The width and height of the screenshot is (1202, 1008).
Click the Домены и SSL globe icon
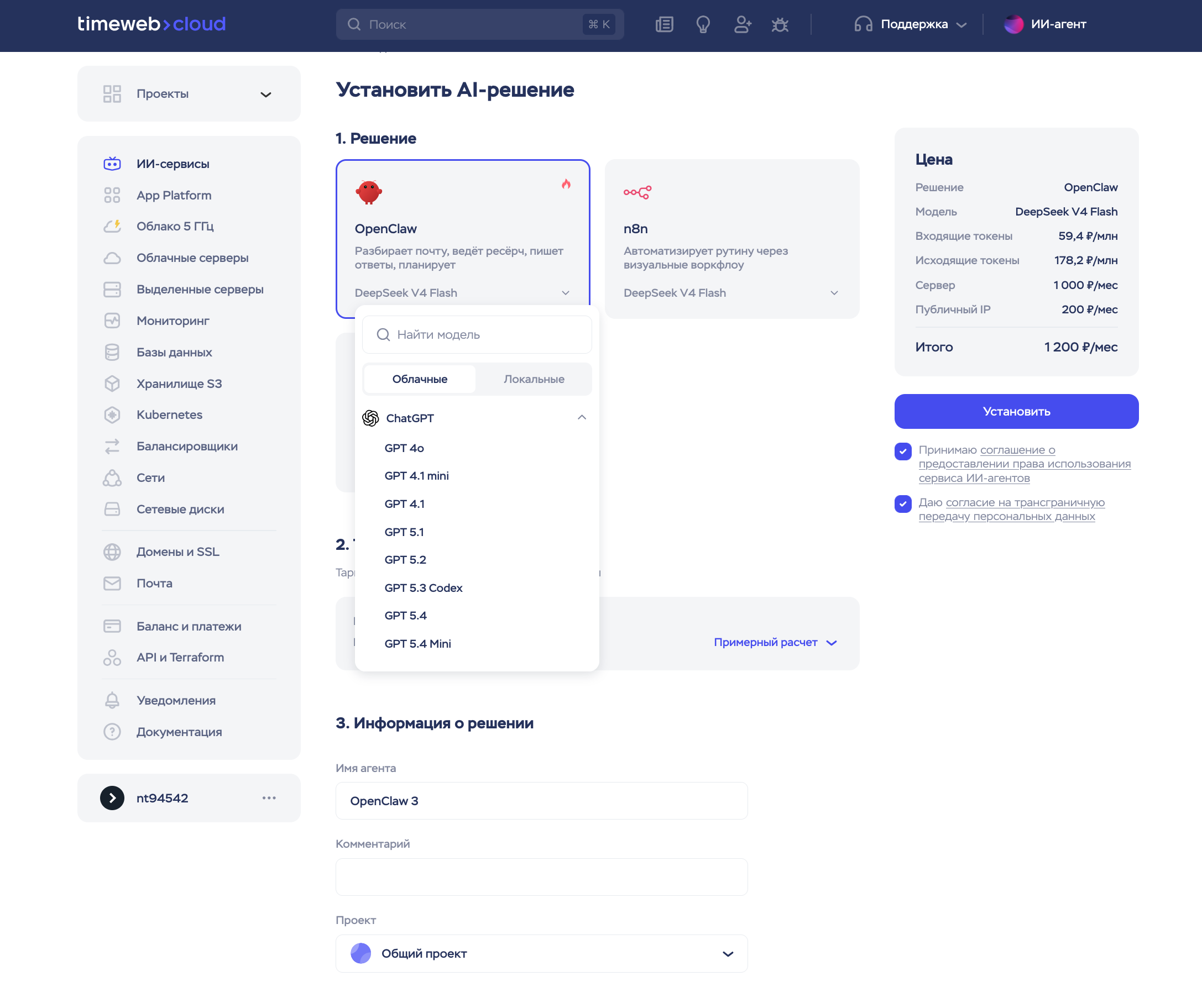coord(112,552)
